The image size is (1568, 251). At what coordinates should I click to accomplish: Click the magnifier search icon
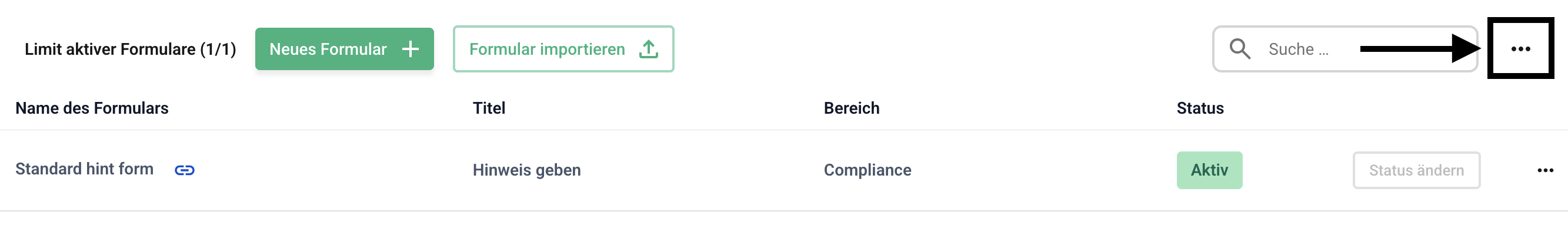(x=1239, y=49)
